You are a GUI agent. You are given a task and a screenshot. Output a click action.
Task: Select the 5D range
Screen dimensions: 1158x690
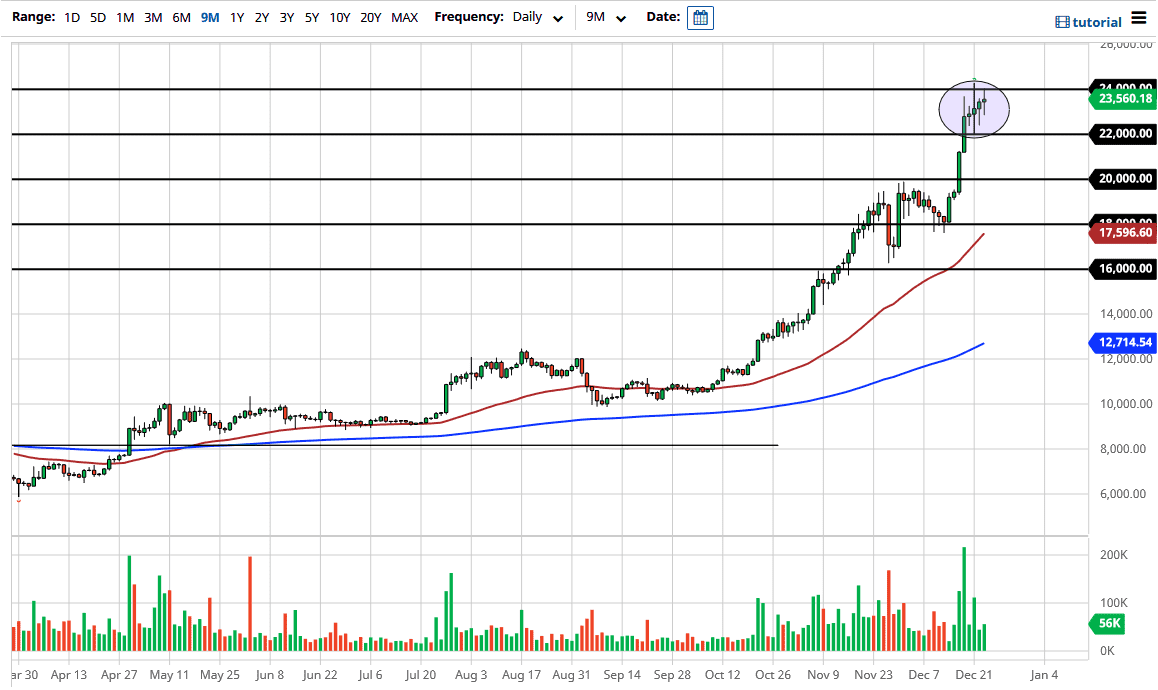coord(98,17)
